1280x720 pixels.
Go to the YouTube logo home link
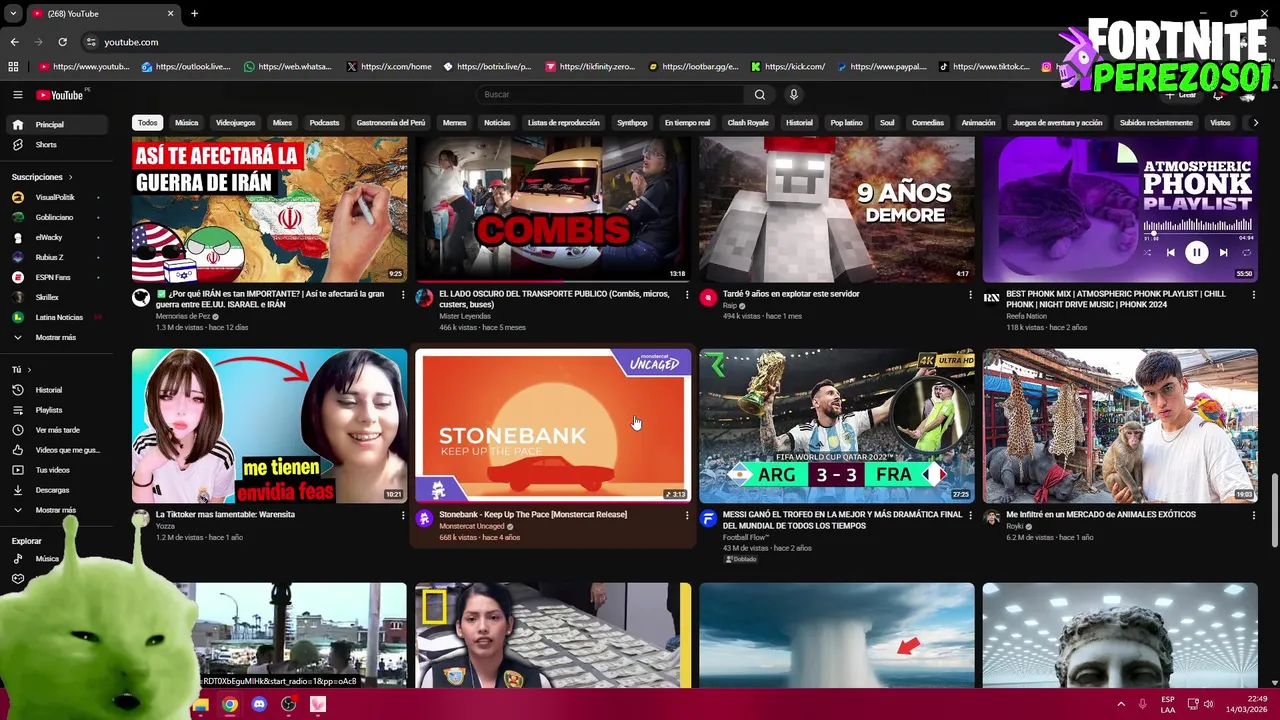click(x=60, y=95)
